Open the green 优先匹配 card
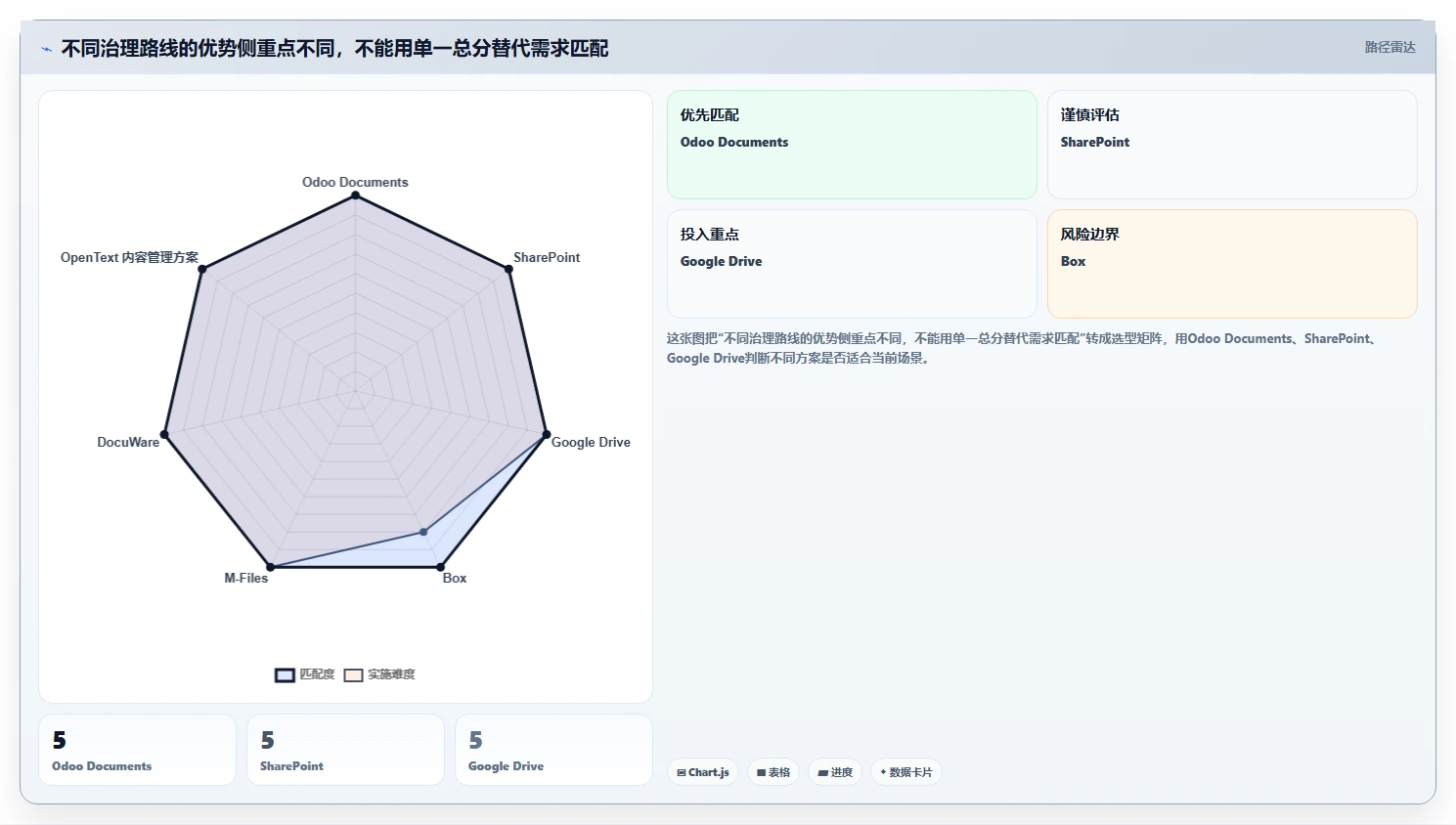The height and width of the screenshot is (825, 1456). tap(852, 145)
